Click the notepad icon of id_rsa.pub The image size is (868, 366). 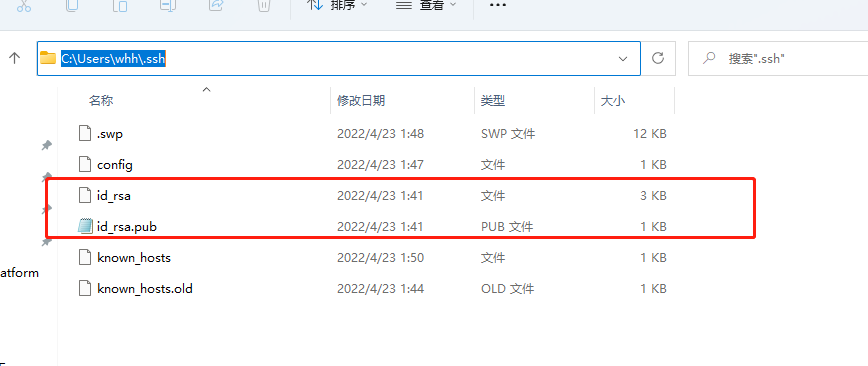85,226
